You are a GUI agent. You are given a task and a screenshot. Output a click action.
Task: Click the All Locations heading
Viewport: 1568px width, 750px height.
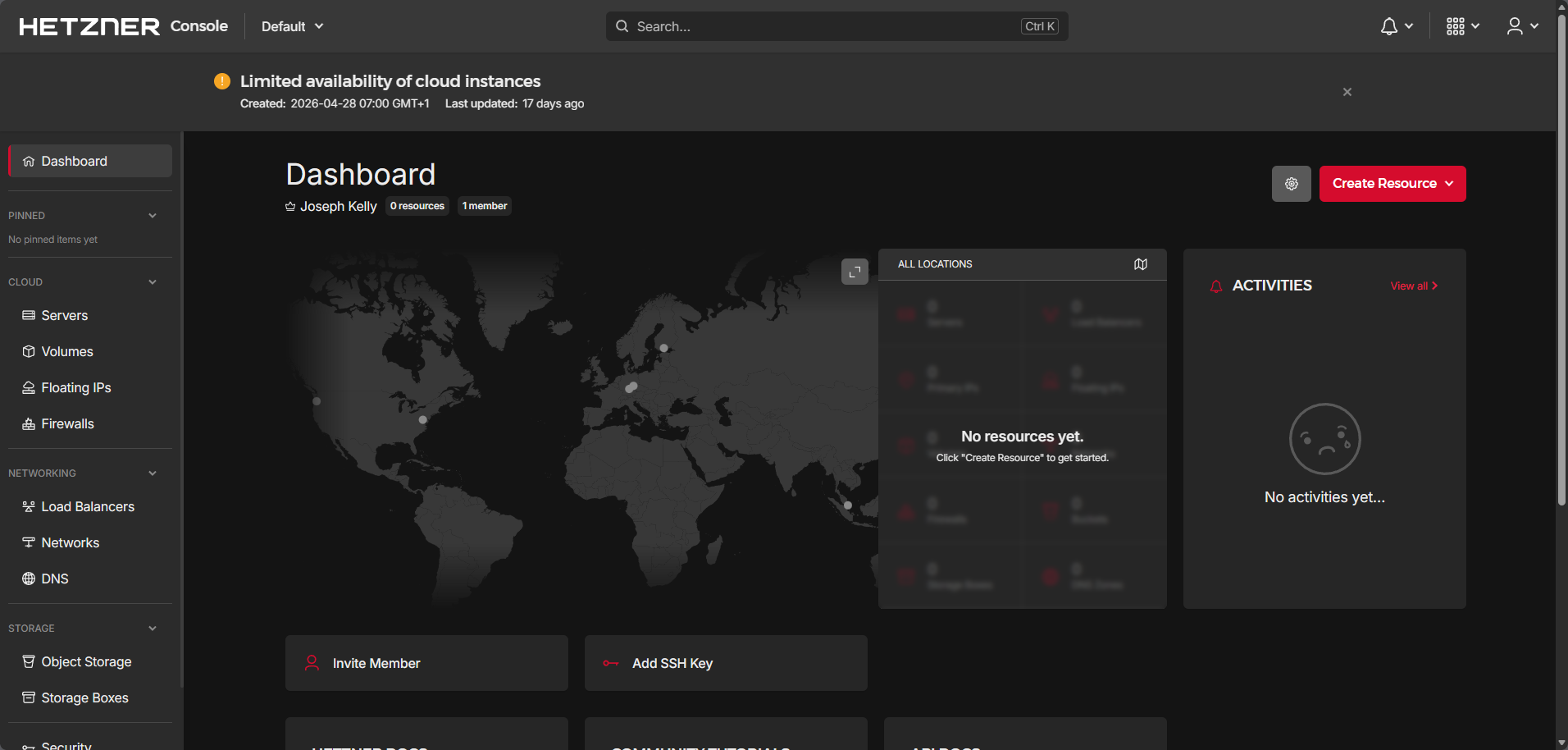pyautogui.click(x=935, y=264)
